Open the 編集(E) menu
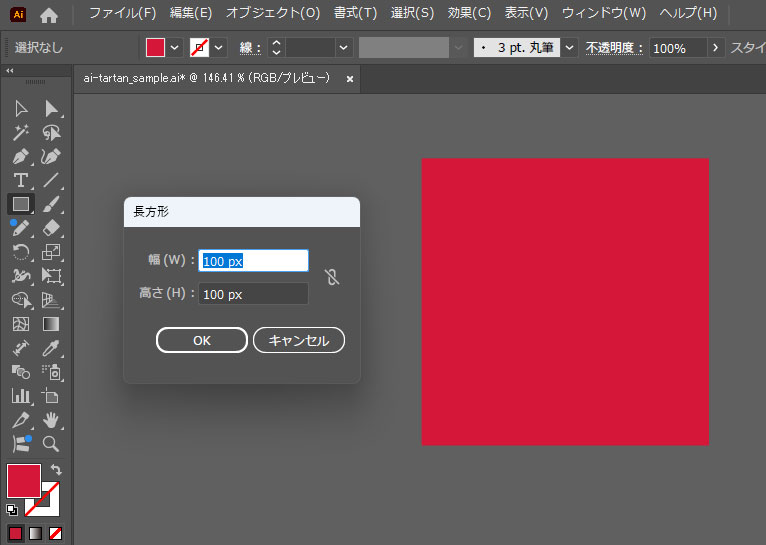Screen dimensions: 766x545 pos(191,13)
